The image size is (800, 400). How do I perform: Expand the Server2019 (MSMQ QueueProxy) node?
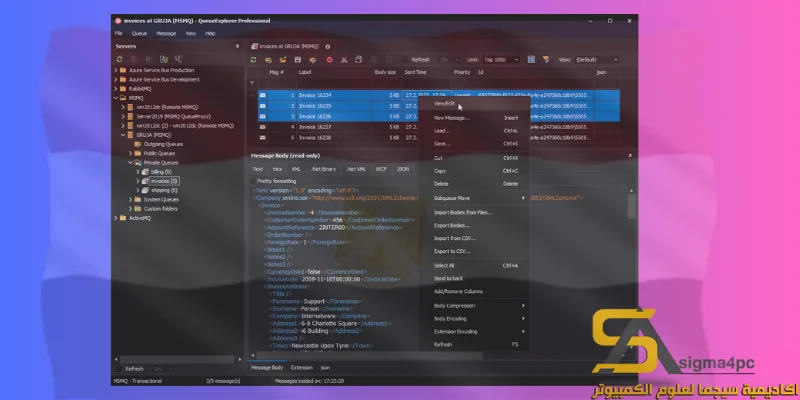(x=123, y=116)
